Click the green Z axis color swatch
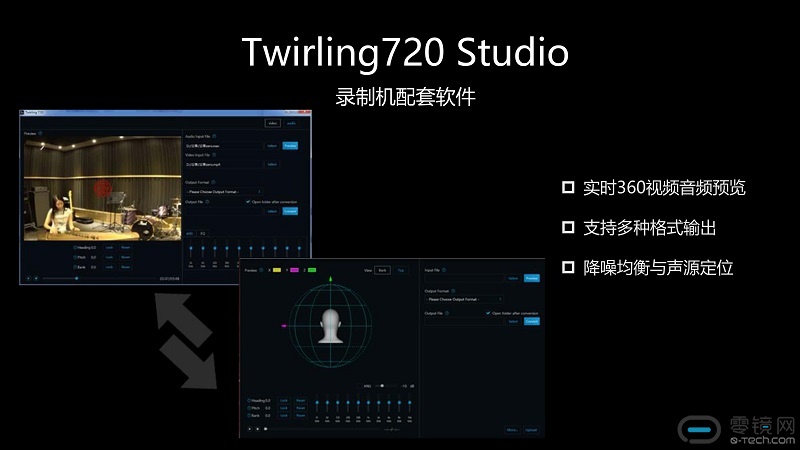The width and height of the screenshot is (800, 450). 312,270
